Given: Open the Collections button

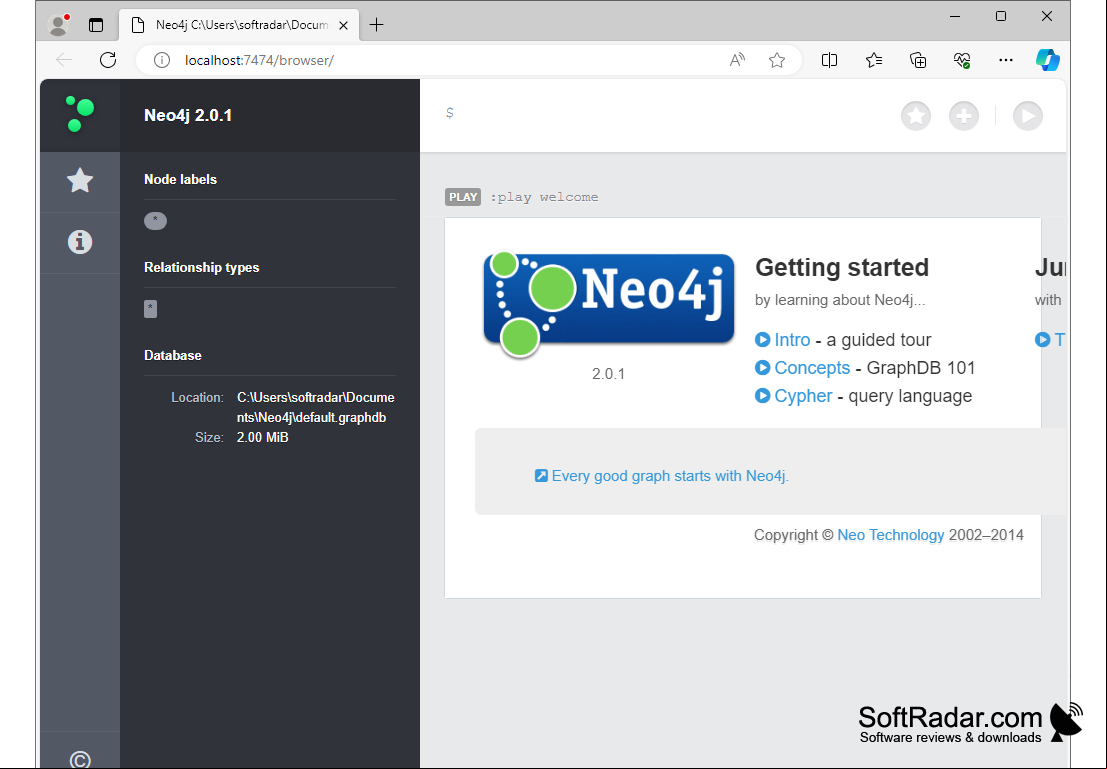Looking at the screenshot, I should (x=918, y=60).
